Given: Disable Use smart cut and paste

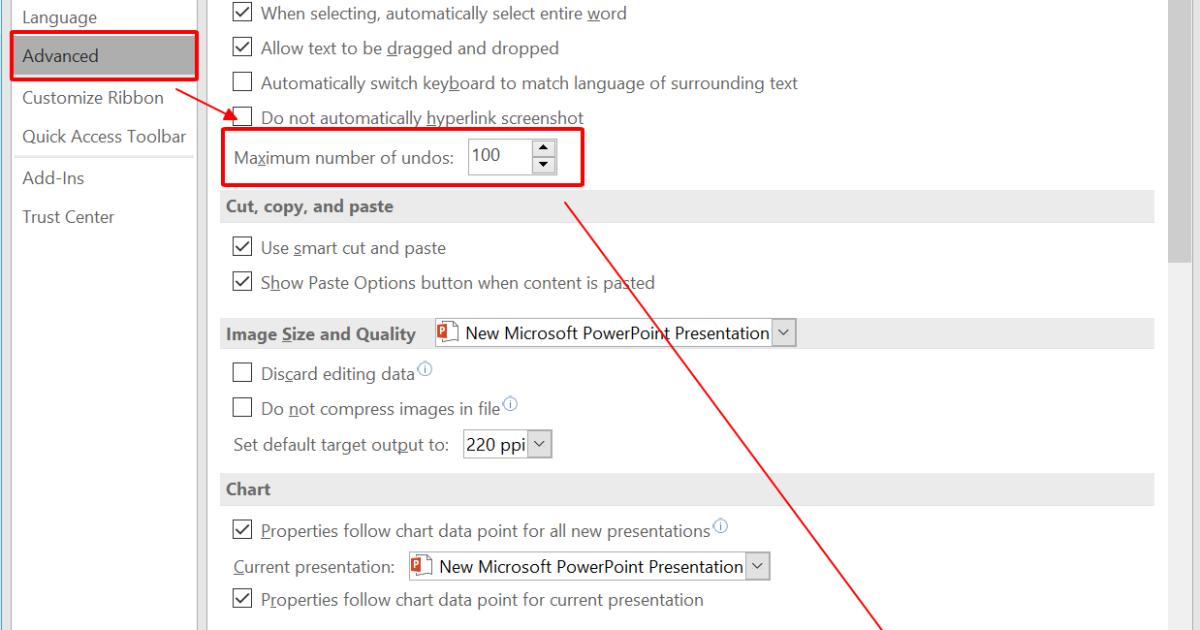Looking at the screenshot, I should (242, 247).
